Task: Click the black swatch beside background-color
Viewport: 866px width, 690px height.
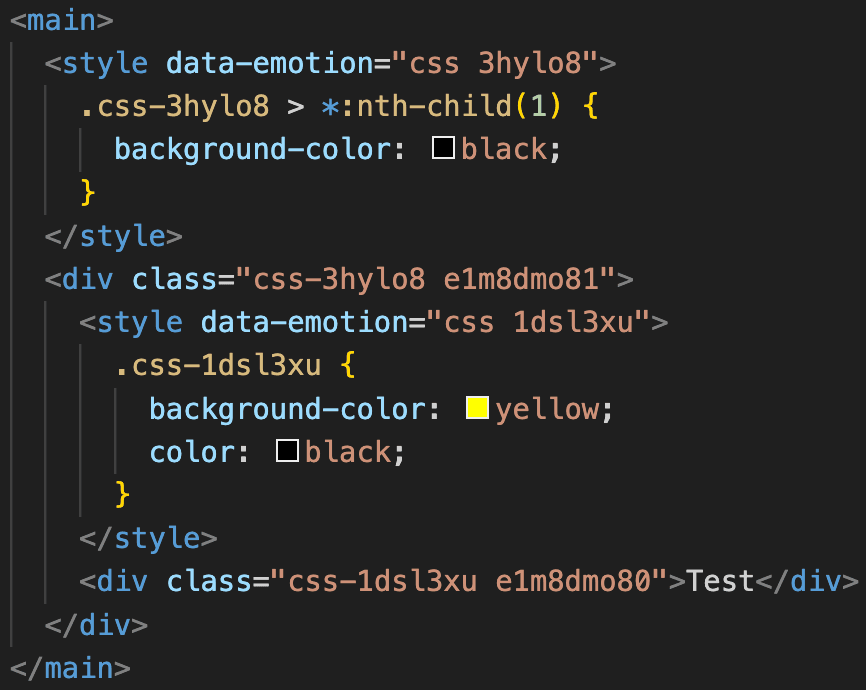Action: [443, 148]
